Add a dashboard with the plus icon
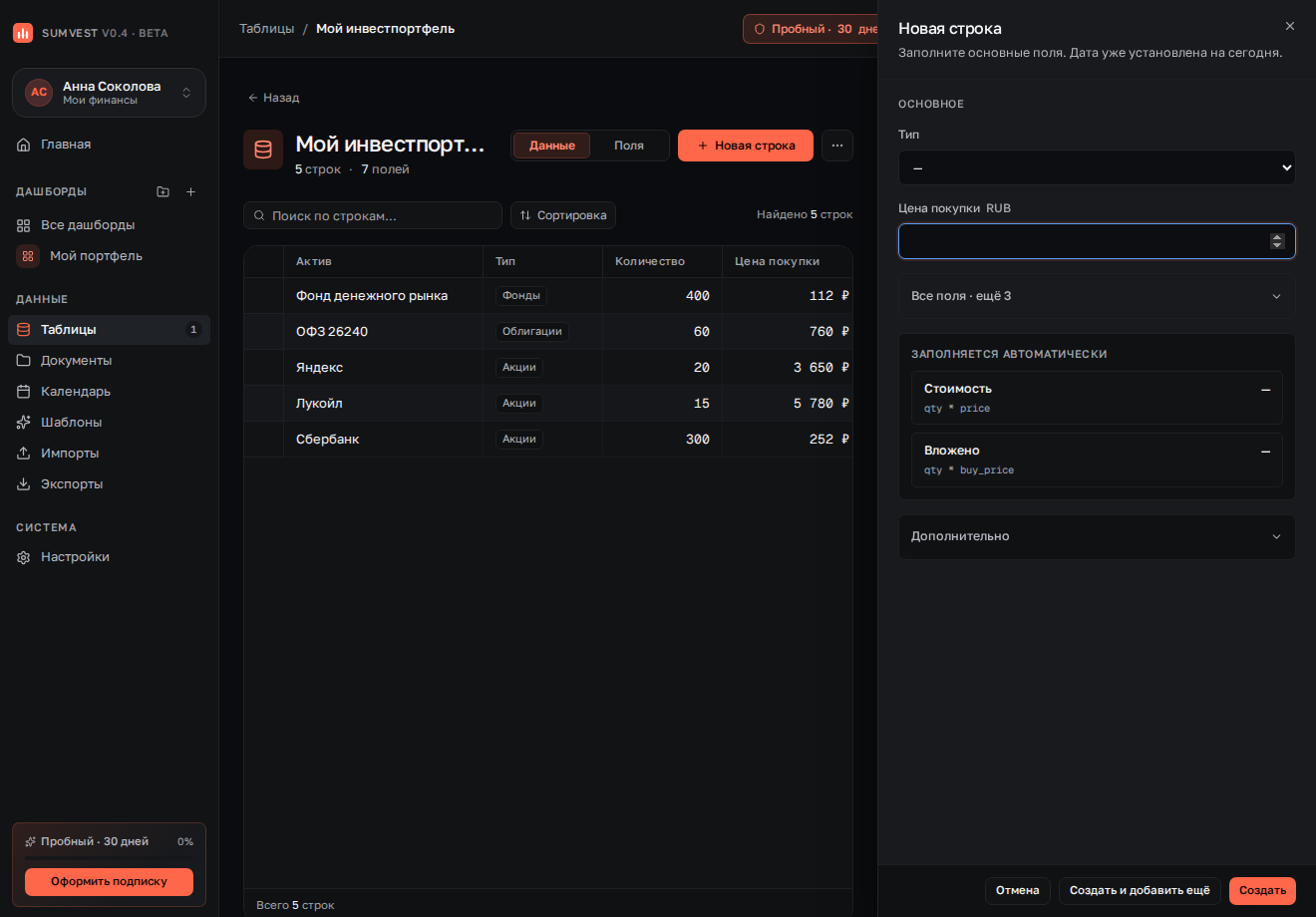 click(191, 191)
